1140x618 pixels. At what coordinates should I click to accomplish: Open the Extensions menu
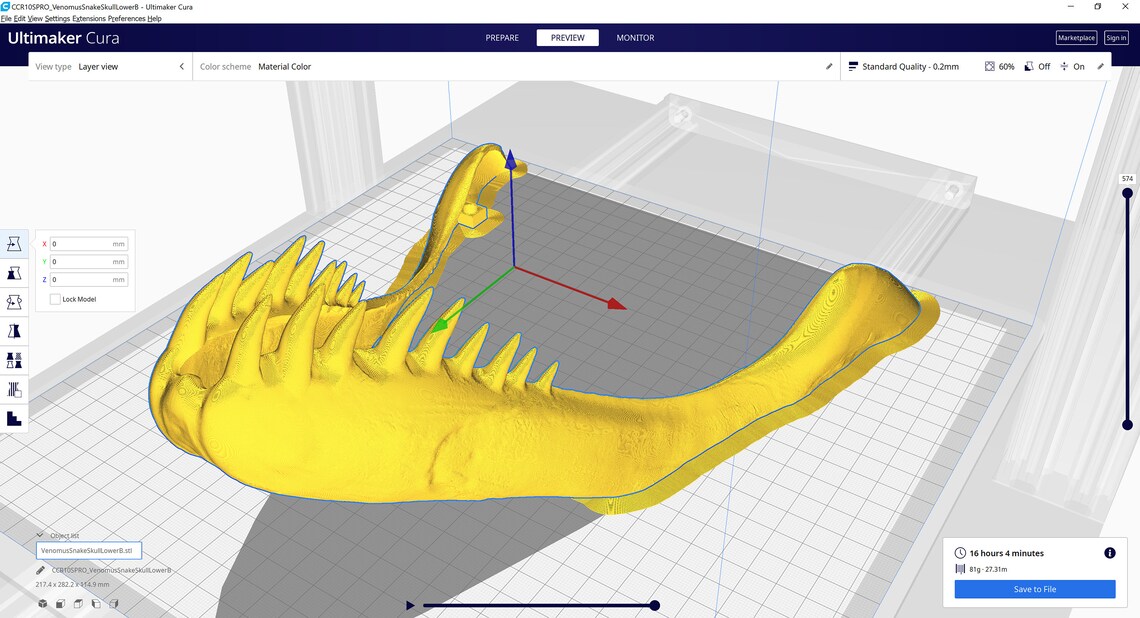[89, 18]
